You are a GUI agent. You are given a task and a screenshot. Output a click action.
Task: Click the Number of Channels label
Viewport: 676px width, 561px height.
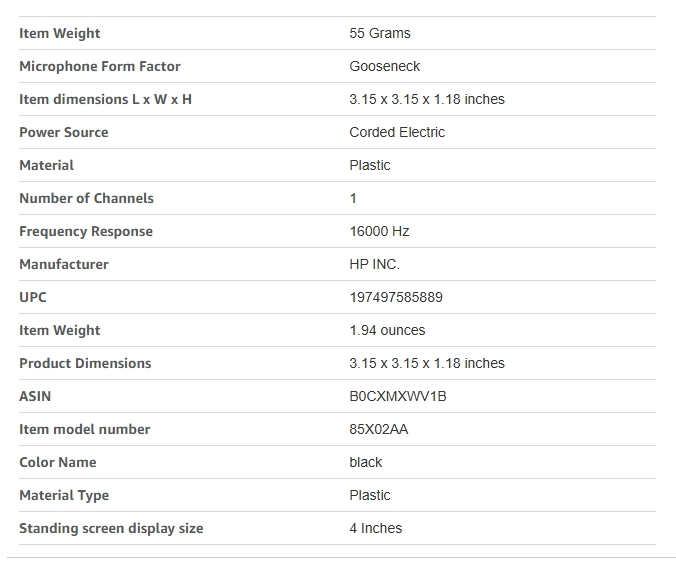click(87, 198)
